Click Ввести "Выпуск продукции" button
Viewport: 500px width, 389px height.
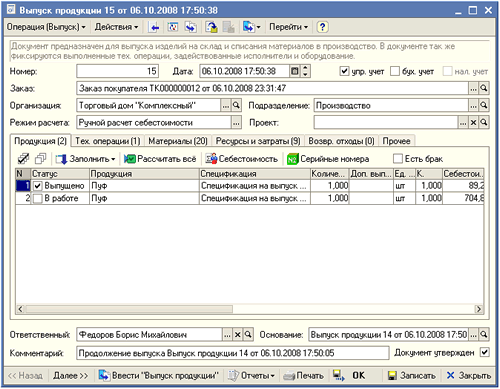159,376
